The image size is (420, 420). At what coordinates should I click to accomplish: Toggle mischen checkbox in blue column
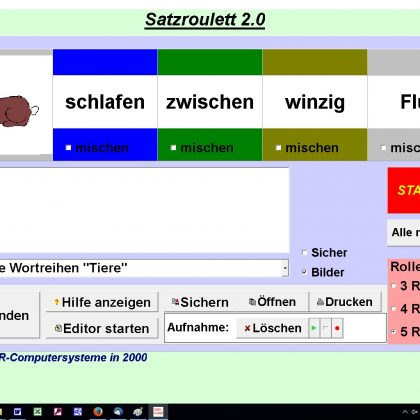pyautogui.click(x=68, y=147)
